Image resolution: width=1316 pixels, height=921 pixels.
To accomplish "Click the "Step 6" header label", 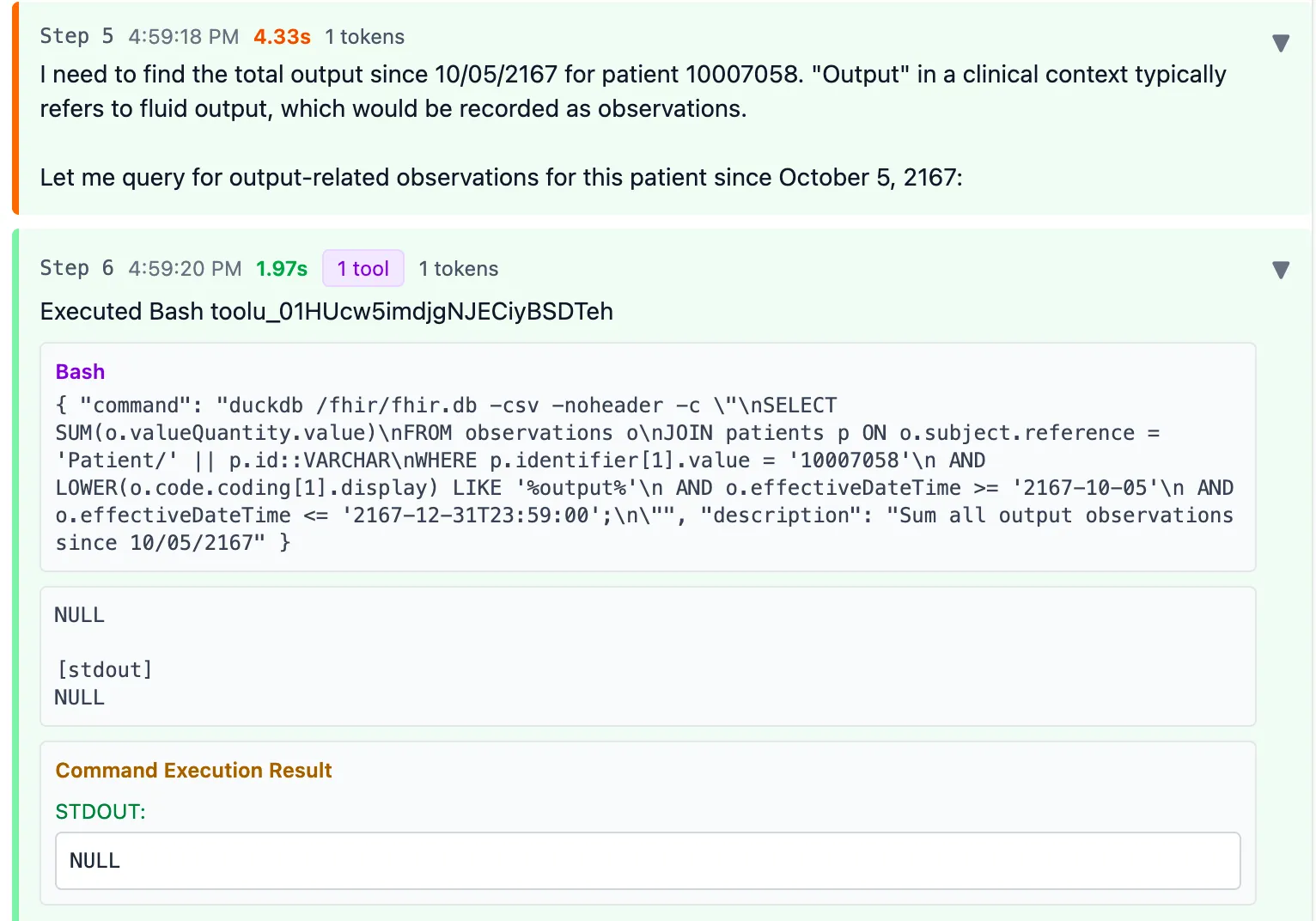I will pyautogui.click(x=76, y=268).
